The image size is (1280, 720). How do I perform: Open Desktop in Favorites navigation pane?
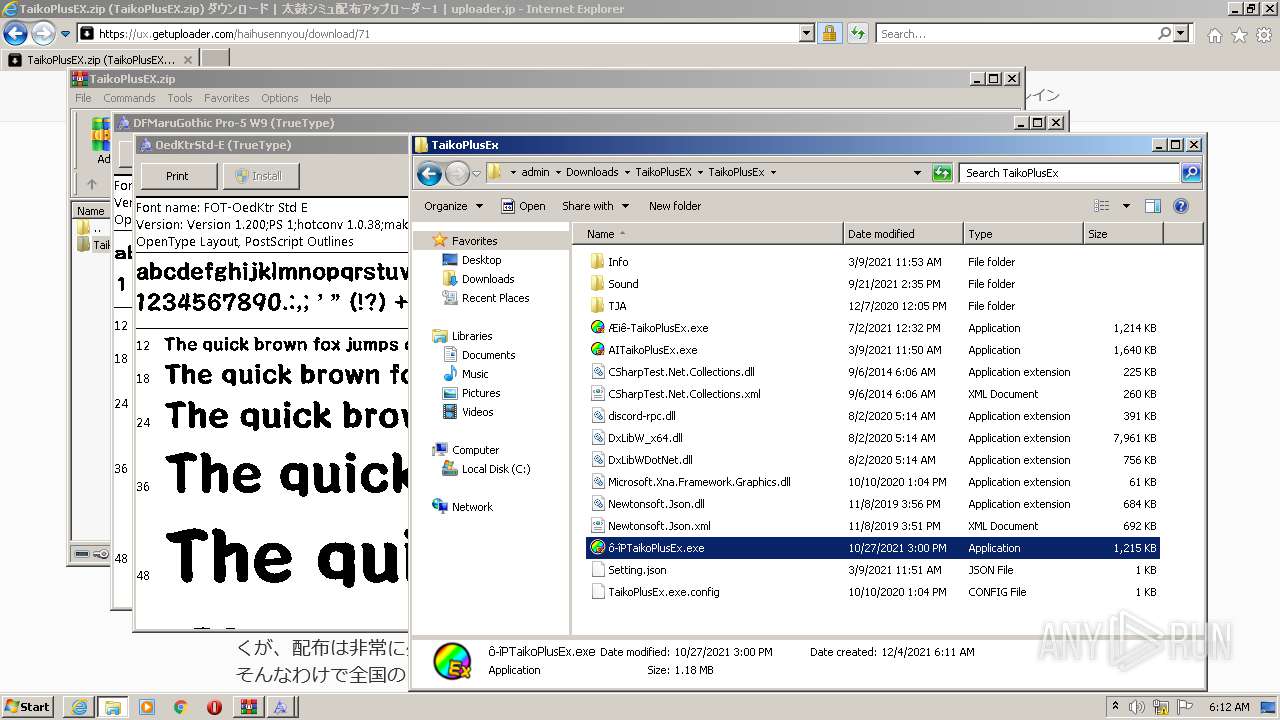(x=481, y=260)
